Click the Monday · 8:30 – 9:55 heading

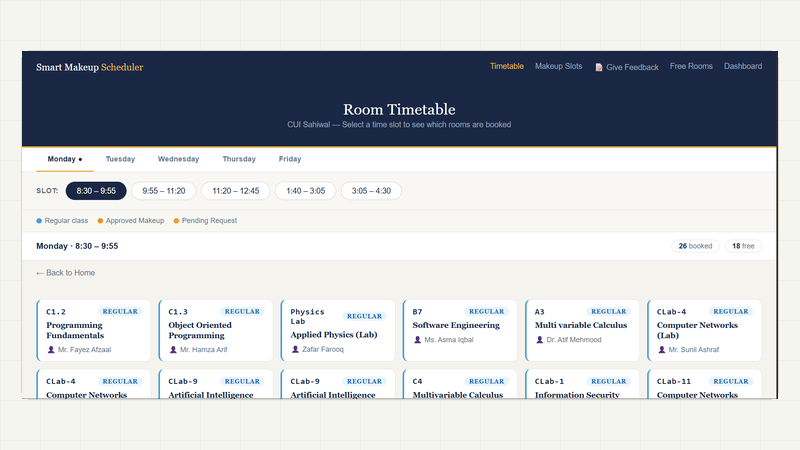[77, 246]
